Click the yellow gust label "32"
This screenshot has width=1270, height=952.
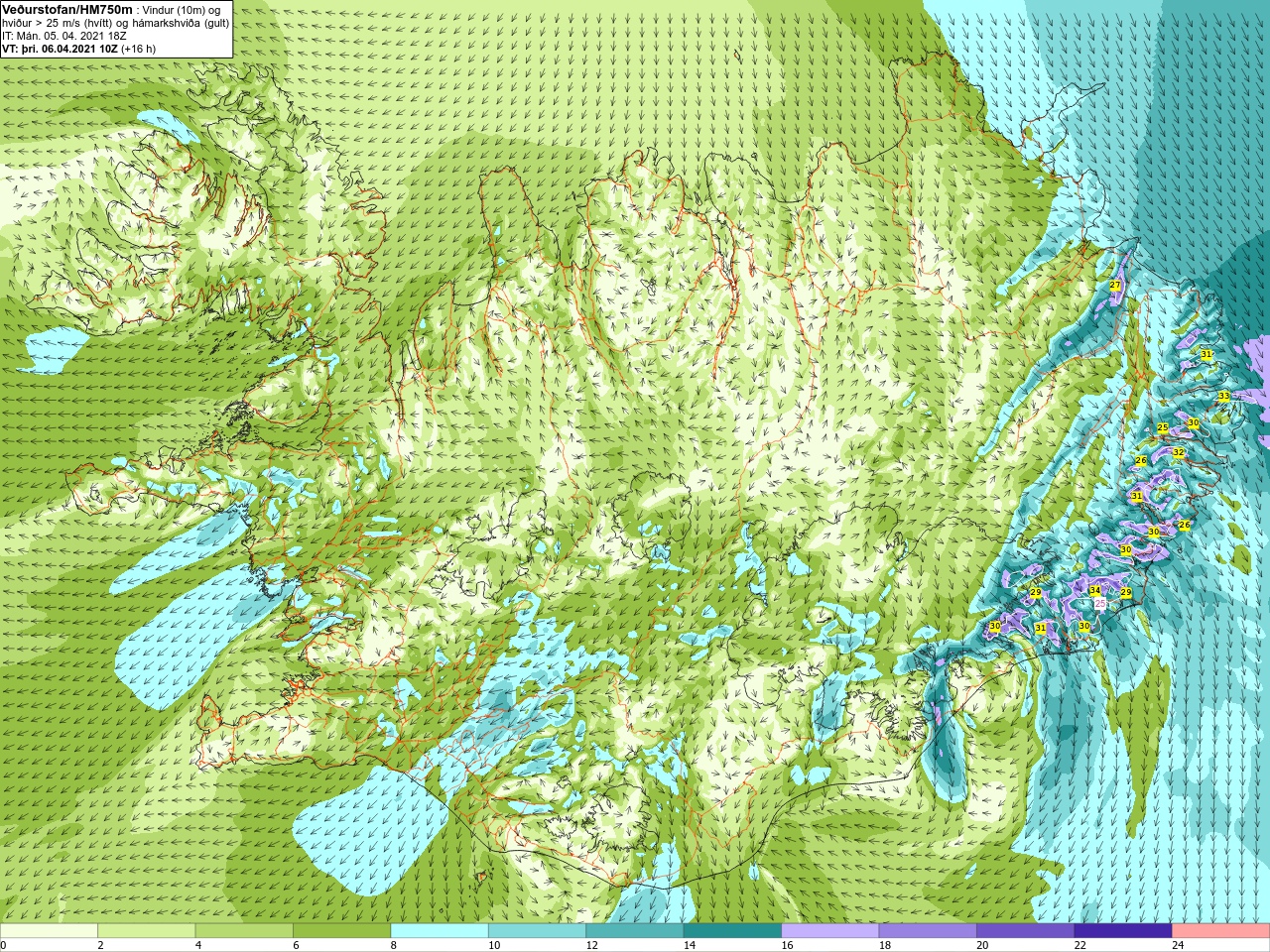(x=1179, y=452)
